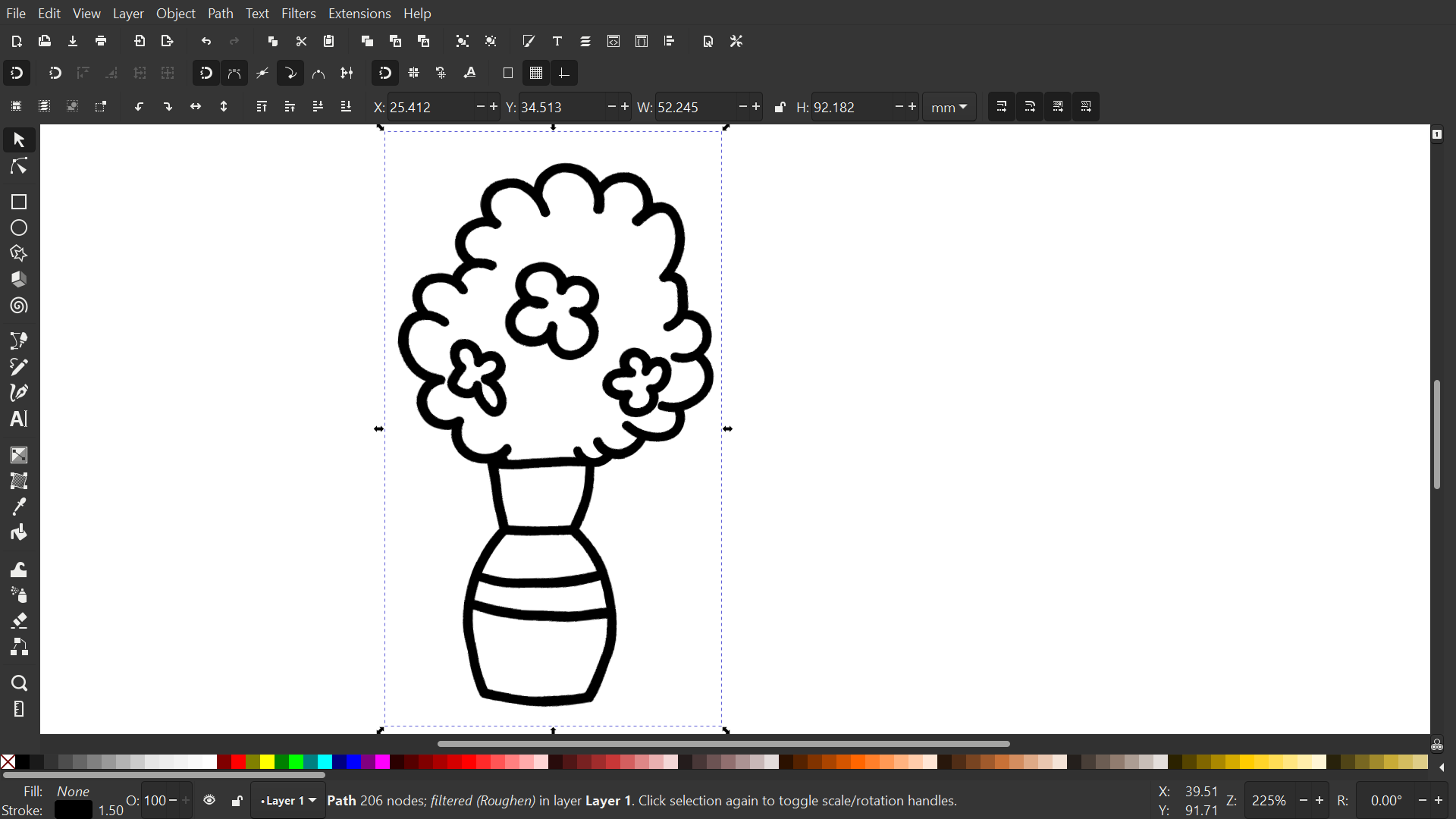
Task: Choose the Gradient tool
Action: pos(19,455)
